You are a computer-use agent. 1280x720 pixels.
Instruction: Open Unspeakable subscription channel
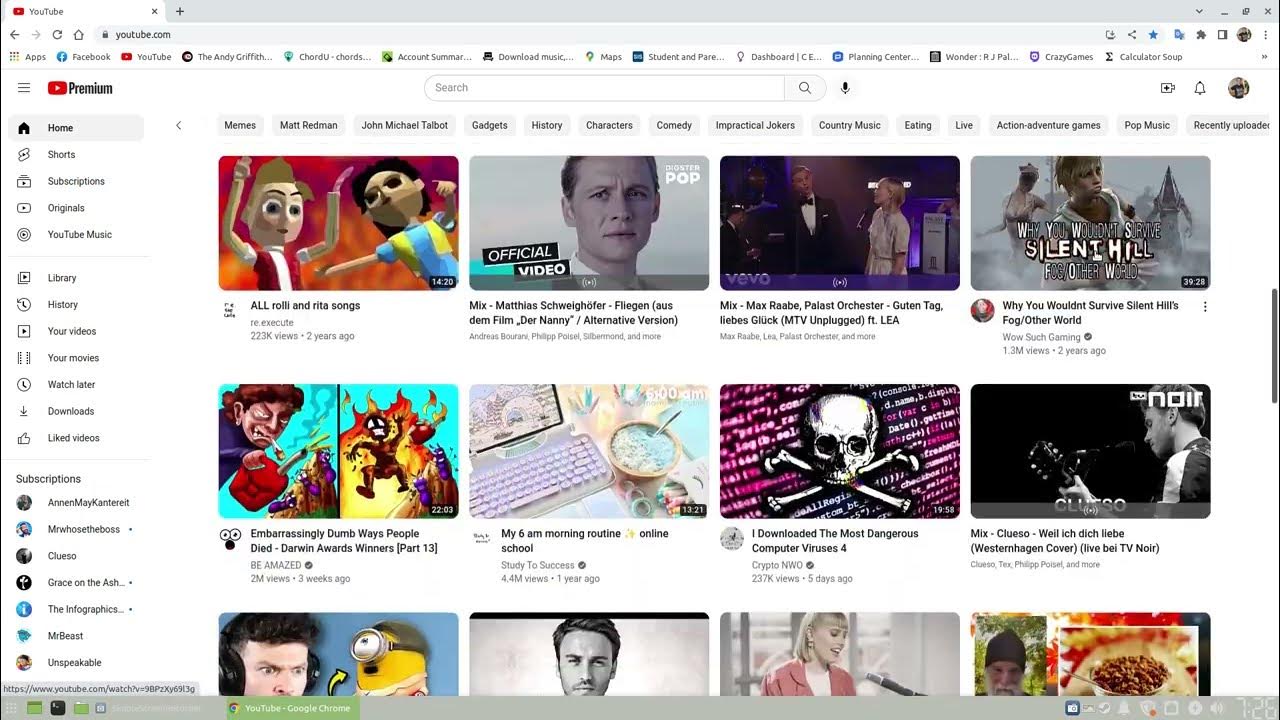click(76, 663)
